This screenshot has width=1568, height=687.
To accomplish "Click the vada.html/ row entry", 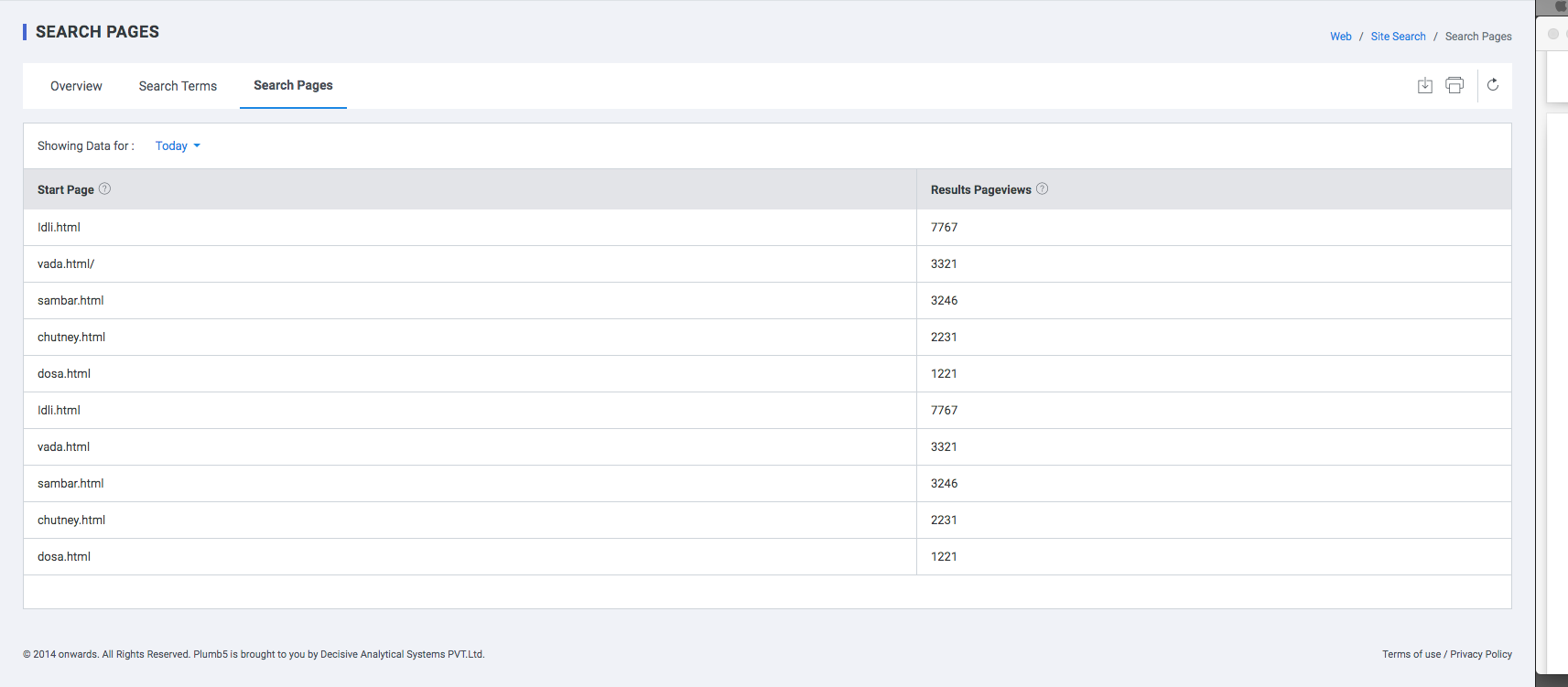I will (66, 263).
